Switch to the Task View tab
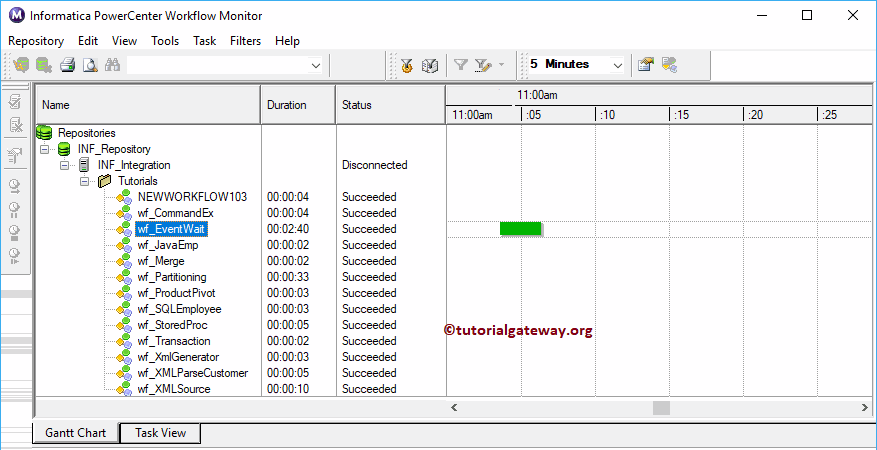The width and height of the screenshot is (877, 450). coord(159,433)
